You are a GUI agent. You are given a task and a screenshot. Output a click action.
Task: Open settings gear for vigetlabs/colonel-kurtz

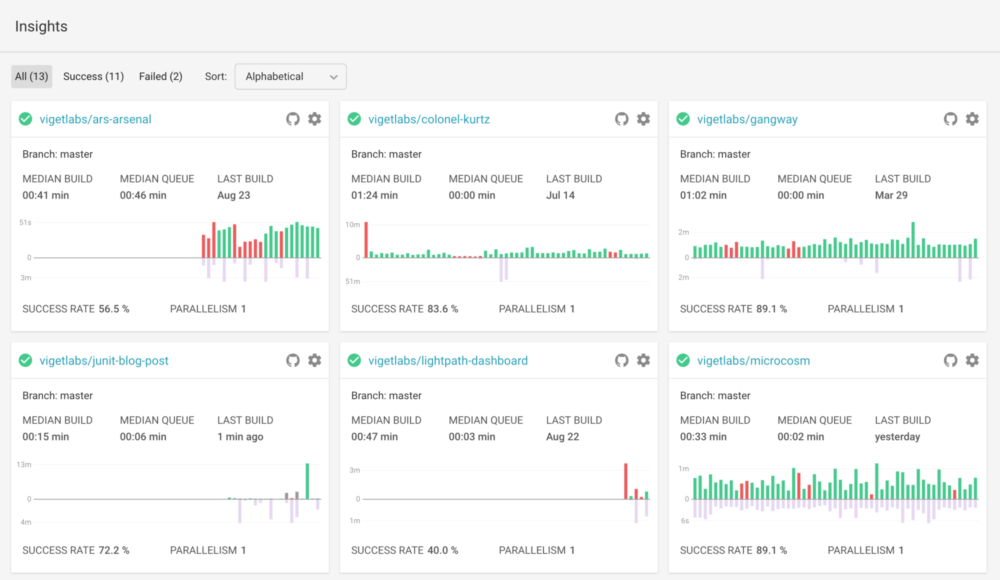point(643,119)
